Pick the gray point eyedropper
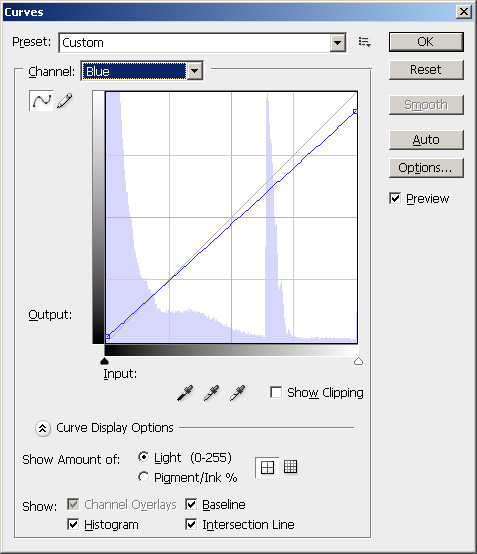 point(211,393)
